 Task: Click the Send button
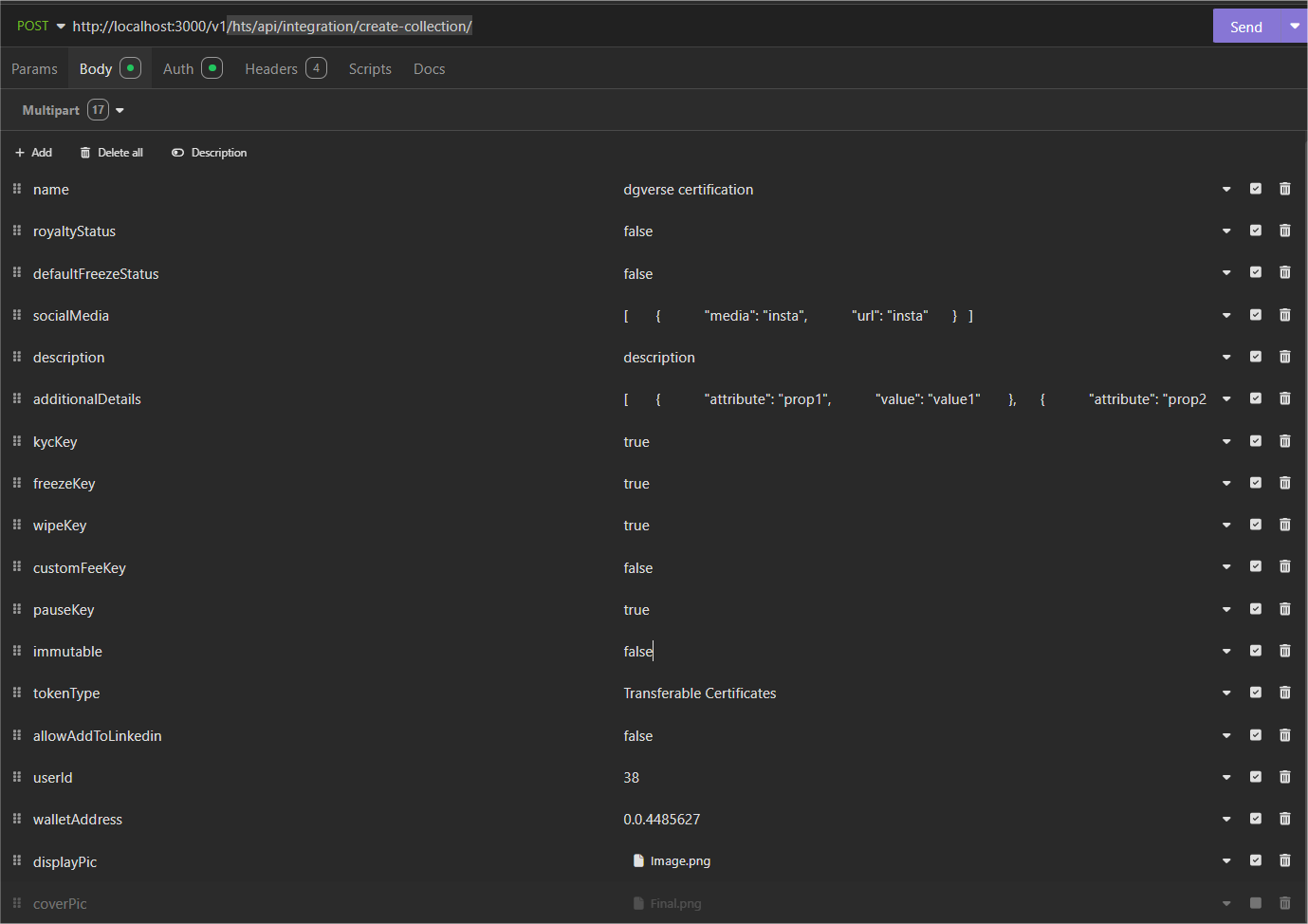pyautogui.click(x=1245, y=26)
